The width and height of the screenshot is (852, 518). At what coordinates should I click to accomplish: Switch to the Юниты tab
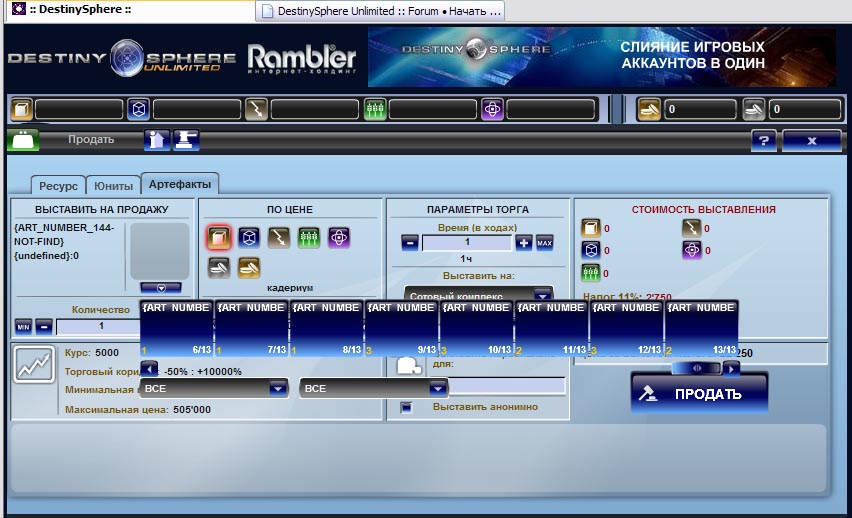(x=113, y=185)
